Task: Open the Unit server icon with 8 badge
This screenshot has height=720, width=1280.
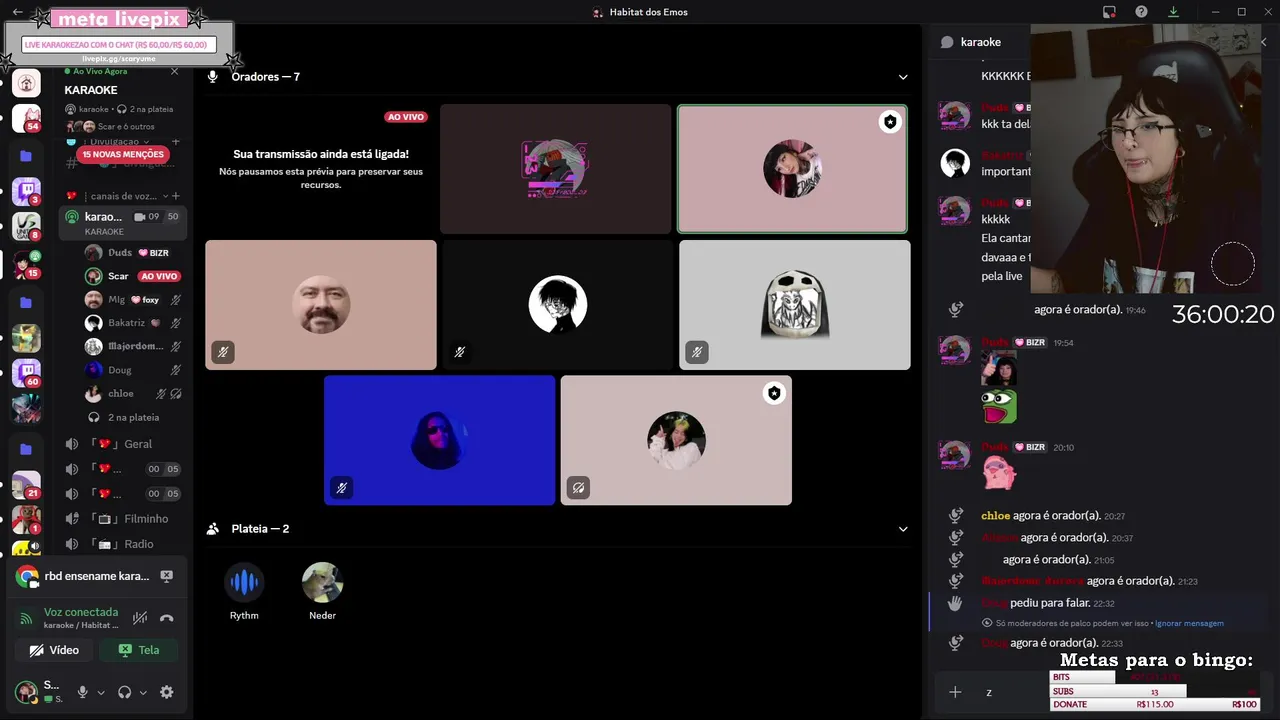Action: tap(26, 227)
